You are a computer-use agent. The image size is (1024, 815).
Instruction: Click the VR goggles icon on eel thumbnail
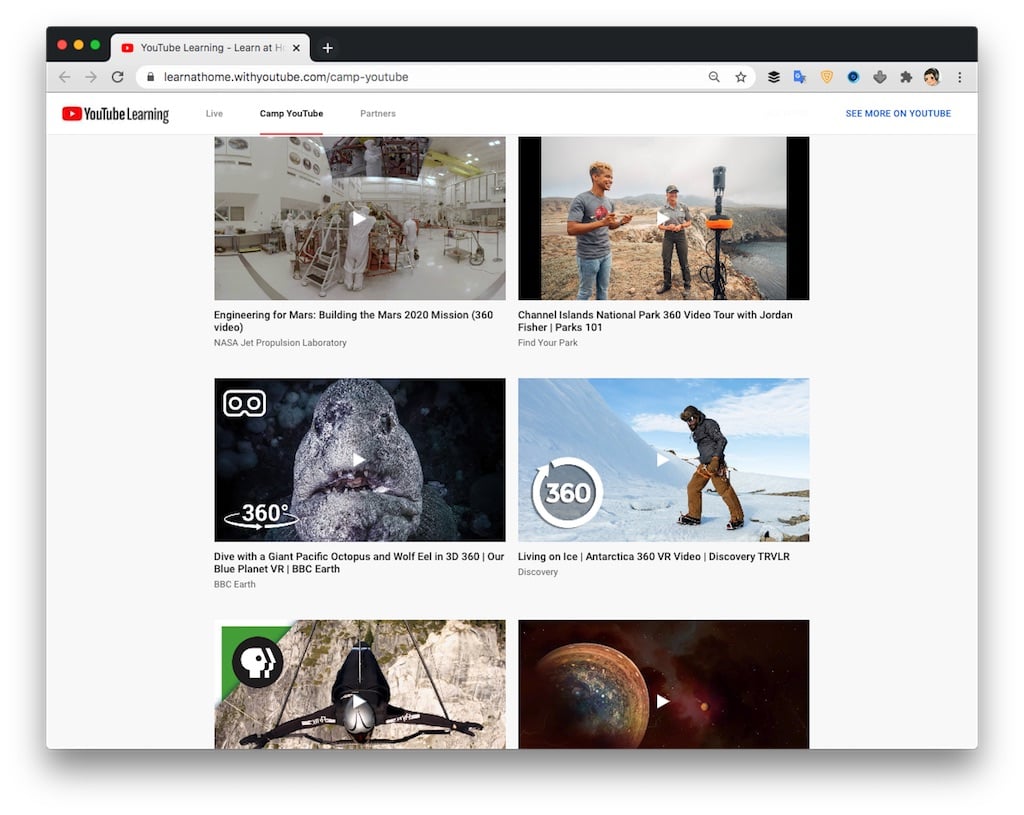[244, 403]
